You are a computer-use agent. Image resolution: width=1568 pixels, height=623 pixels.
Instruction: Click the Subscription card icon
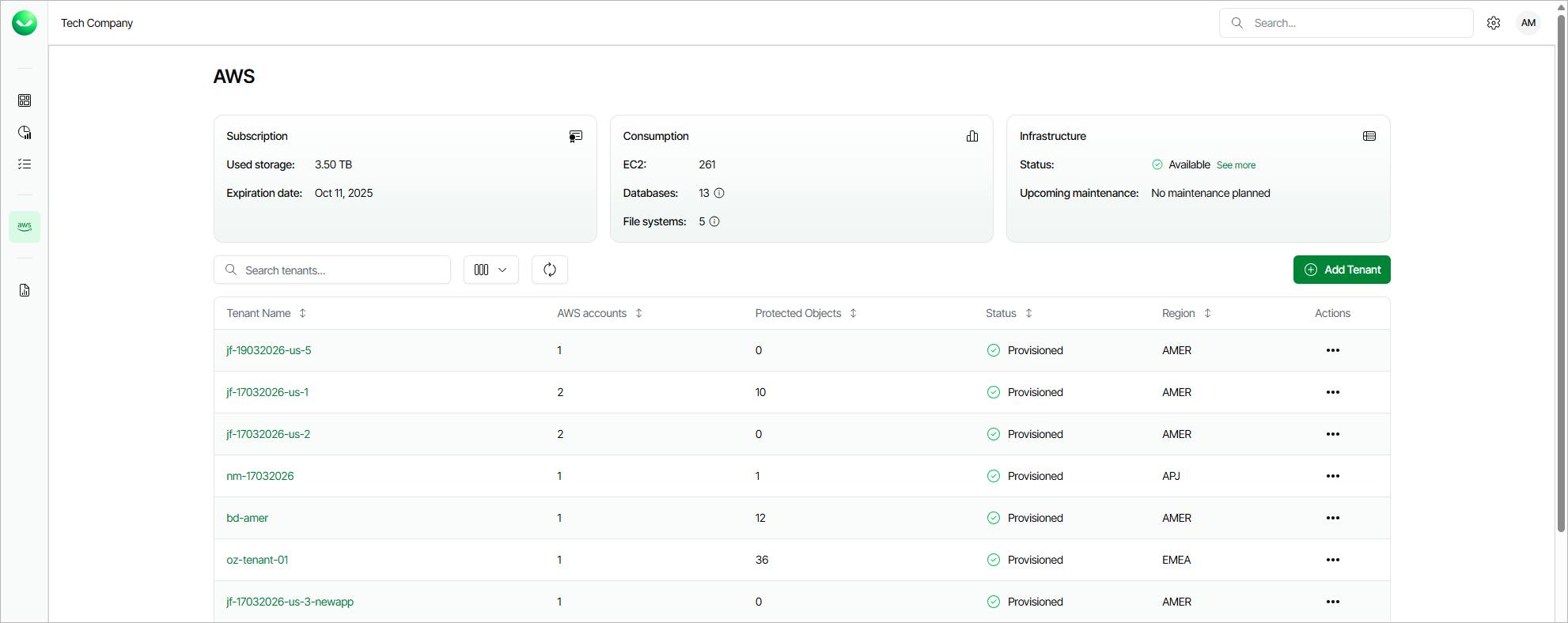576,136
